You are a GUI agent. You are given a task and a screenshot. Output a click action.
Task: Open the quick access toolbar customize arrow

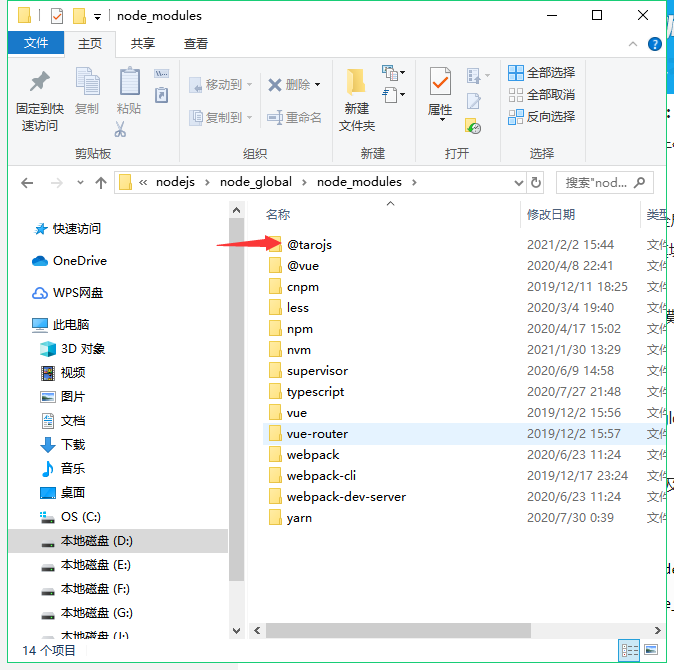tap(98, 17)
